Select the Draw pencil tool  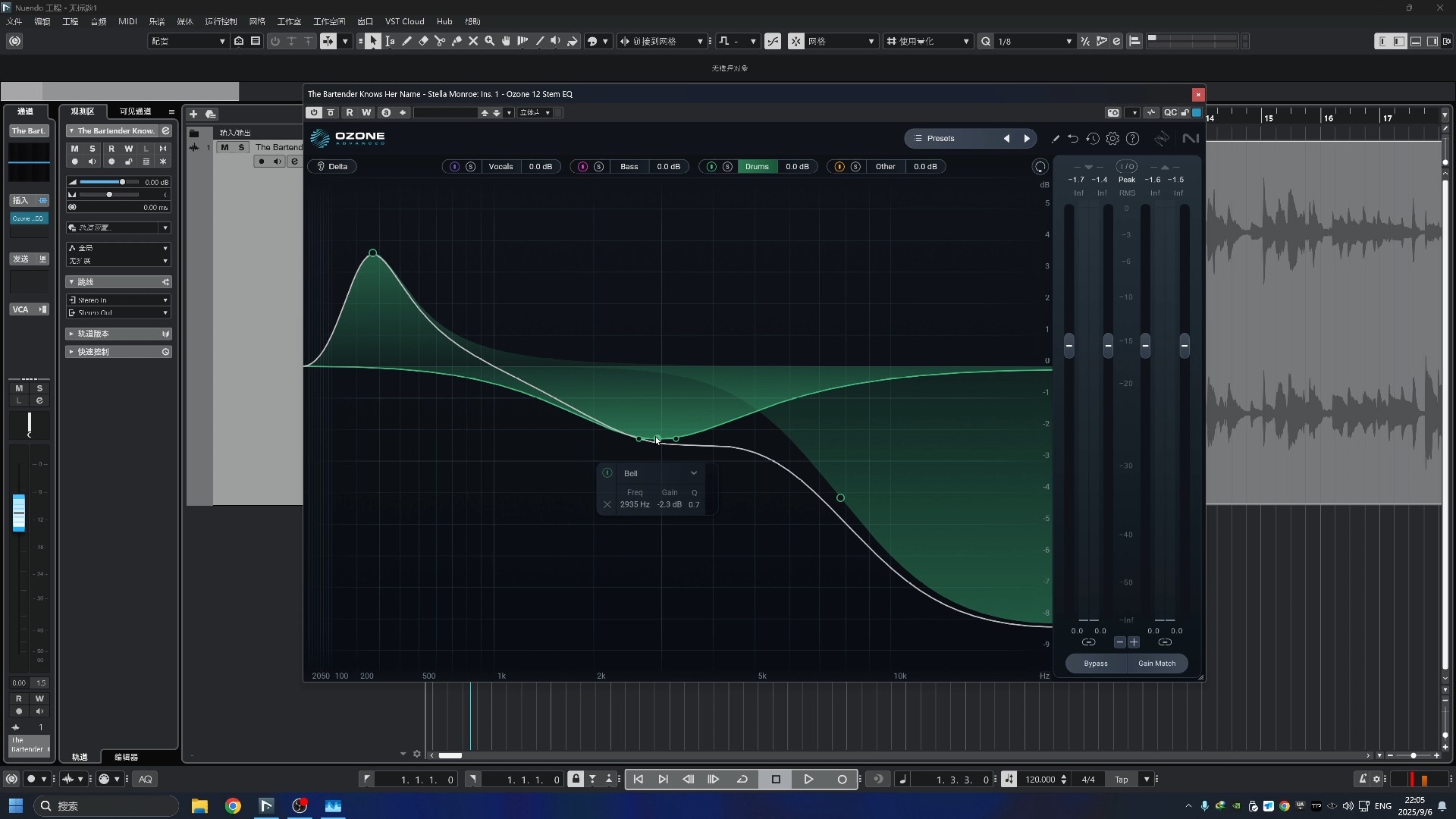[x=406, y=41]
